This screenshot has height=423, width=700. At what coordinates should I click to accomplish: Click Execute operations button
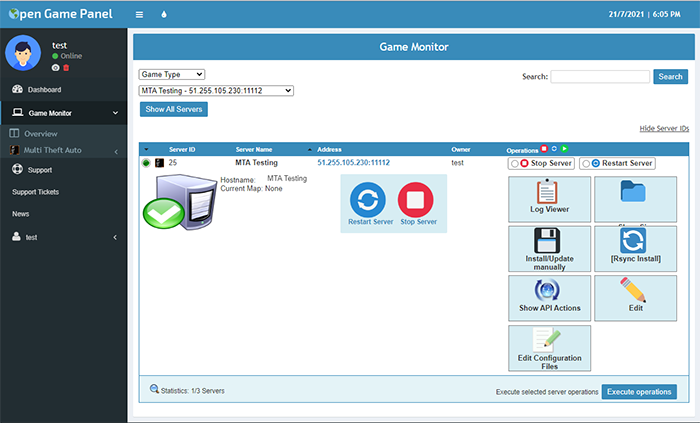pyautogui.click(x=639, y=392)
